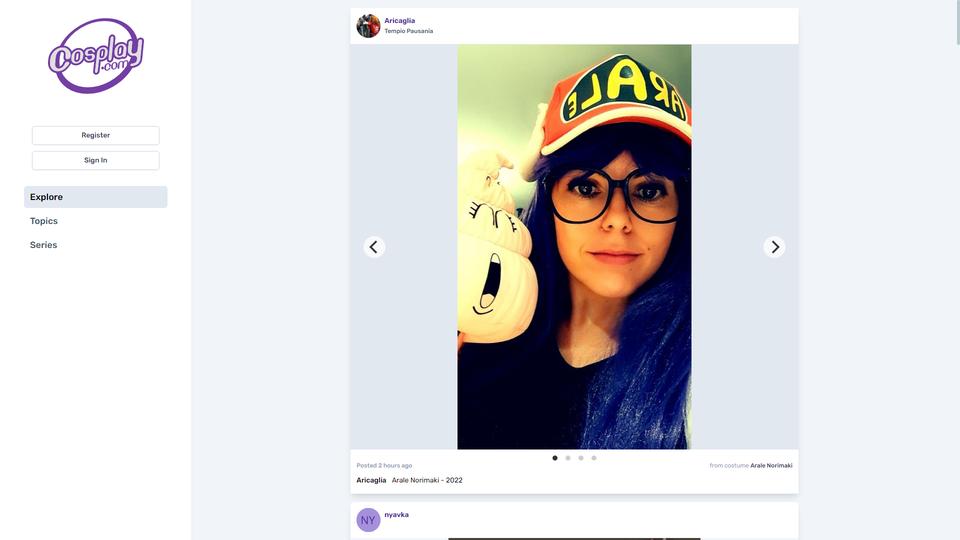Advance to next photo with right arrow
The height and width of the screenshot is (540, 960).
point(774,247)
